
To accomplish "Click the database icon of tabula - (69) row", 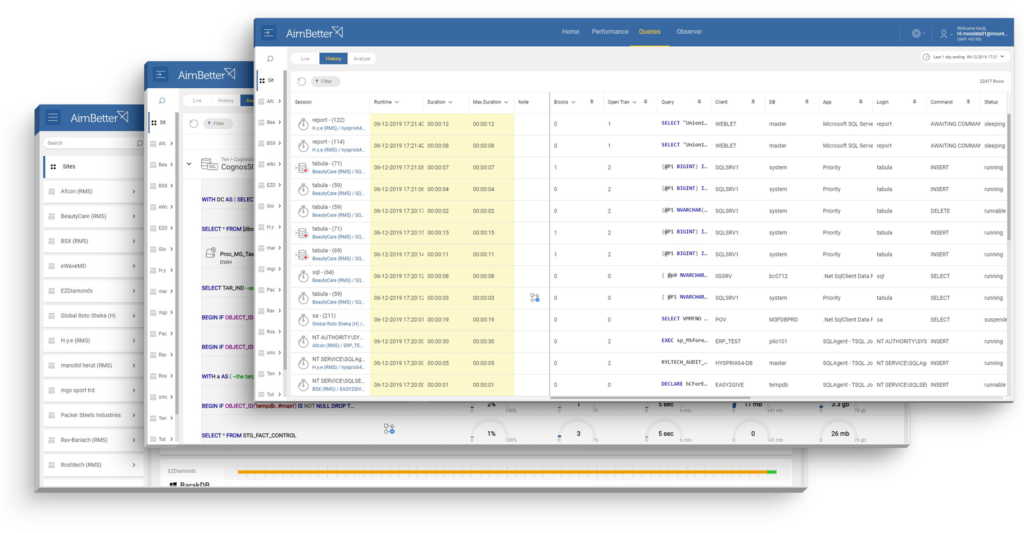I will click(302, 255).
